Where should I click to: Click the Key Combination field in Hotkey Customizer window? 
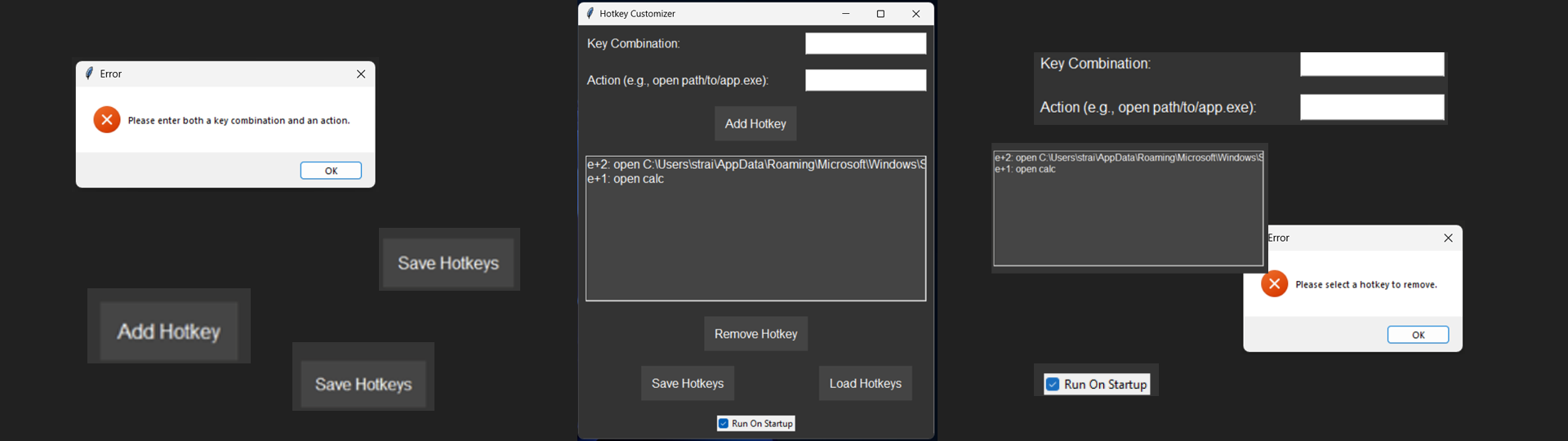pyautogui.click(x=866, y=43)
